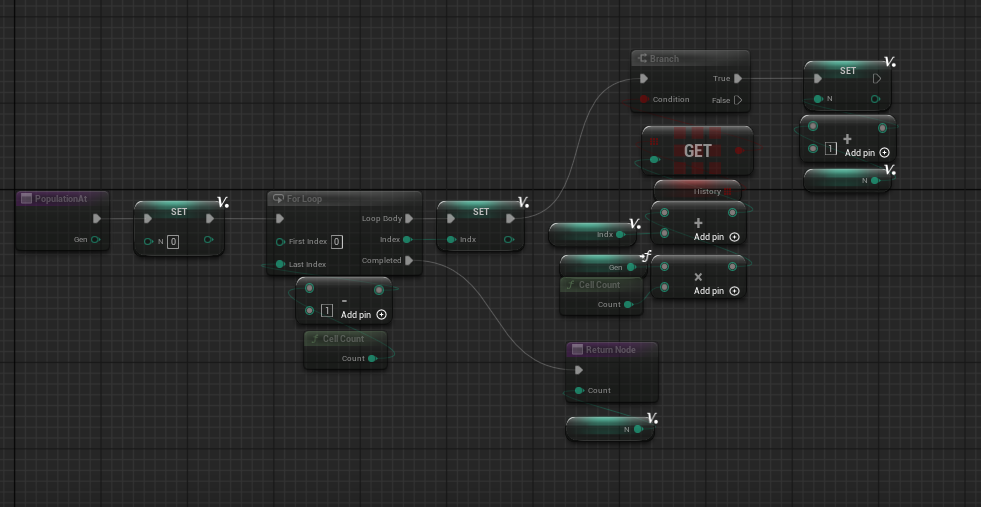Click the GET node's green input pin

click(x=654, y=160)
